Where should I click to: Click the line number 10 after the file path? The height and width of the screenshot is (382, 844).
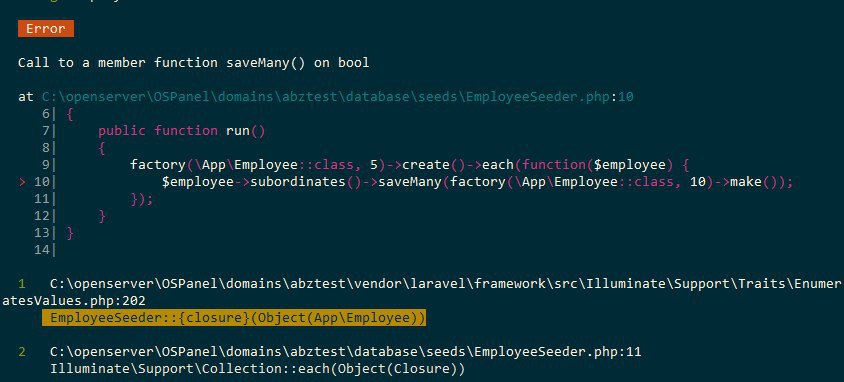click(x=626, y=97)
